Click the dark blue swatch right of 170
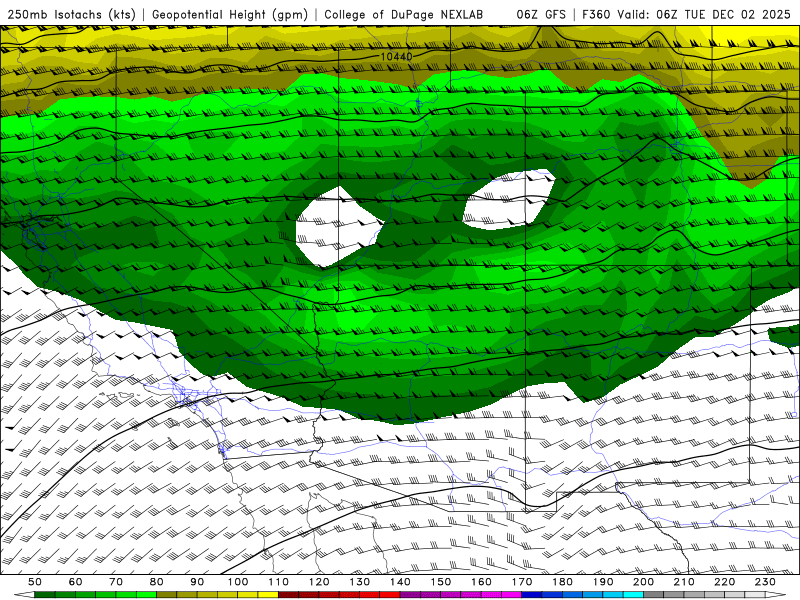The height and width of the screenshot is (600, 800). (532, 595)
